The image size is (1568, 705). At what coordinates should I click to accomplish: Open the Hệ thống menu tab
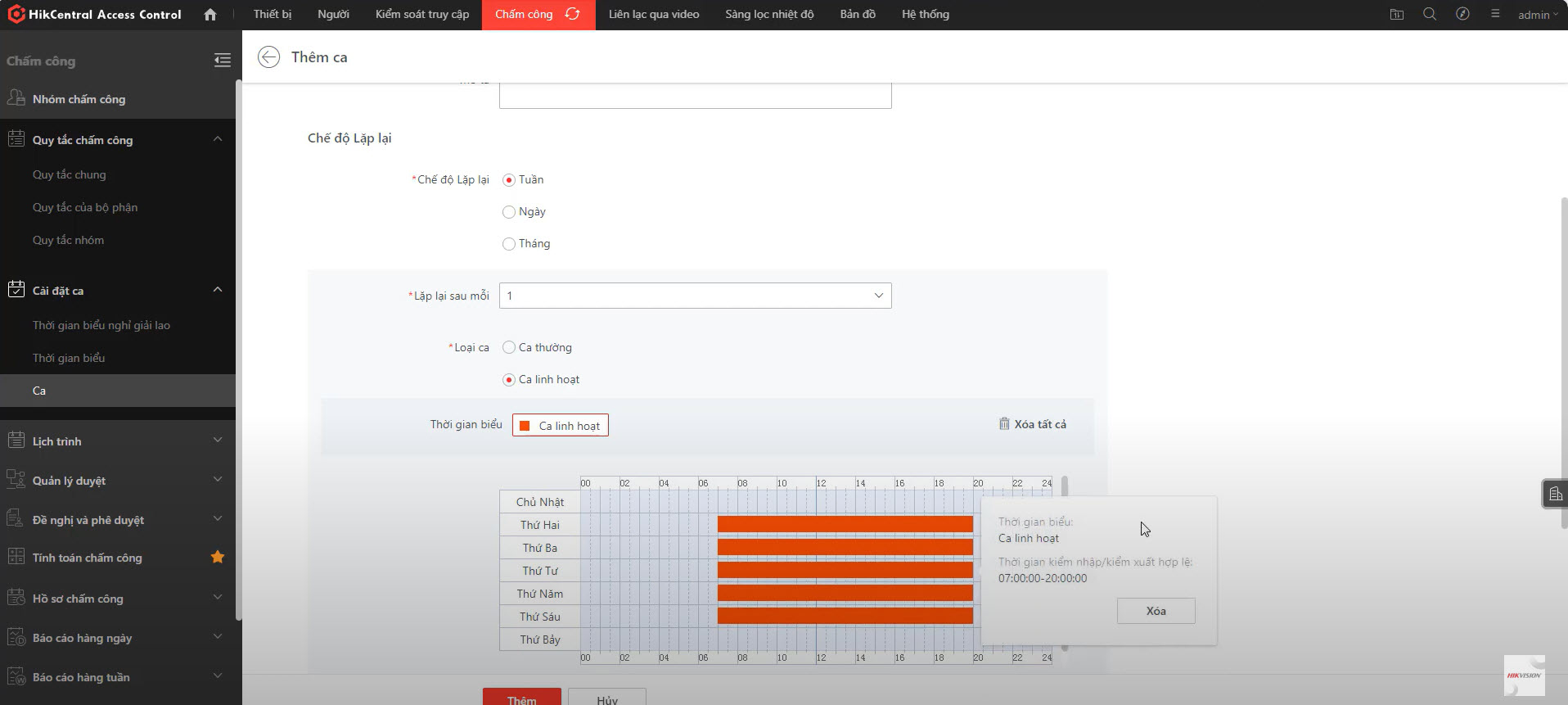click(925, 15)
